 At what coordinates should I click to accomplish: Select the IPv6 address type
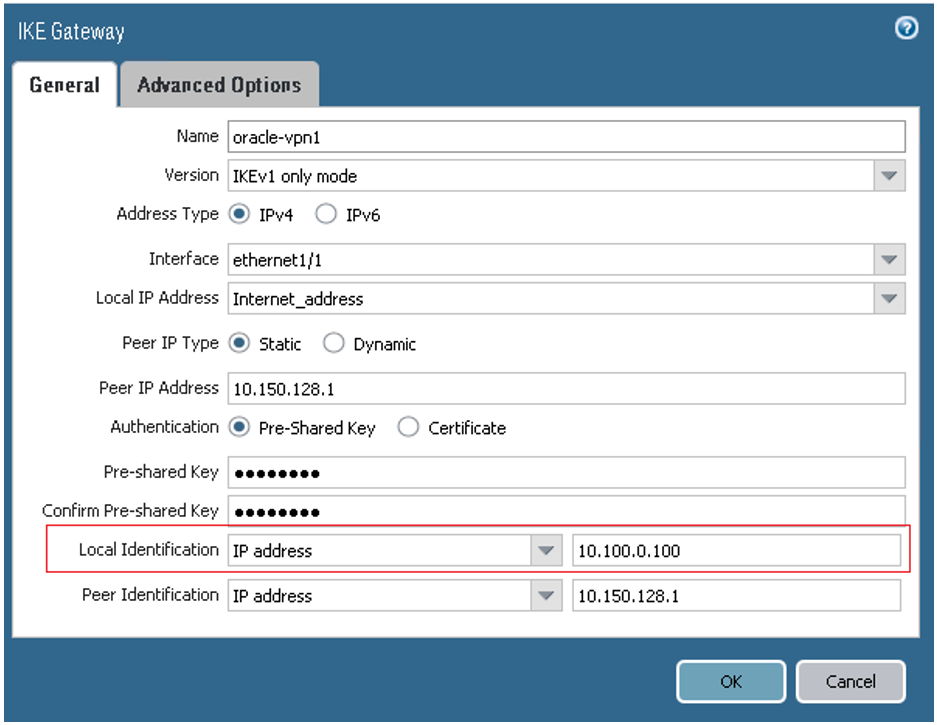326,214
